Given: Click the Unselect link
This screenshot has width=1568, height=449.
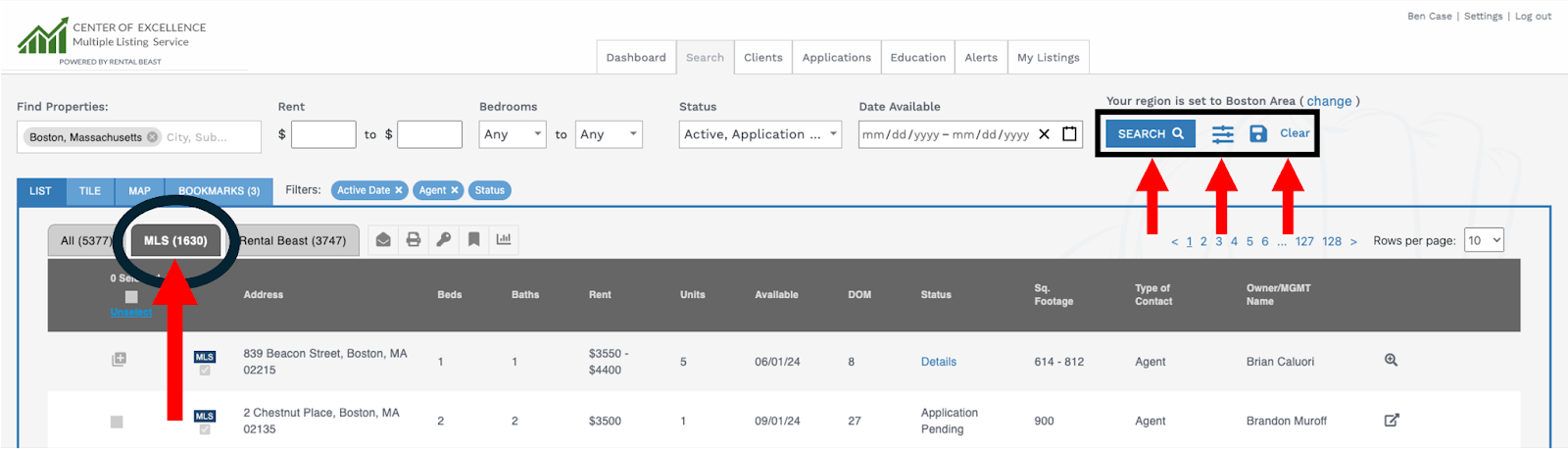Looking at the screenshot, I should pyautogui.click(x=131, y=312).
